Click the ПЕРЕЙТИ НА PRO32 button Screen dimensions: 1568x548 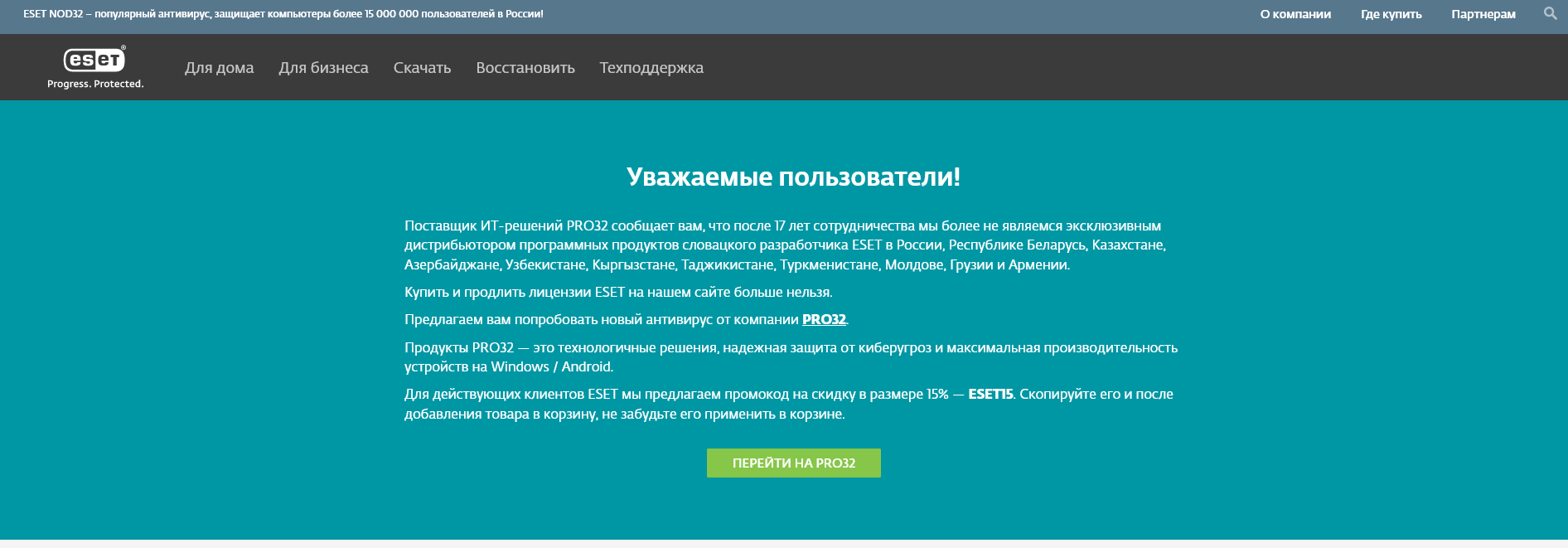pos(794,463)
